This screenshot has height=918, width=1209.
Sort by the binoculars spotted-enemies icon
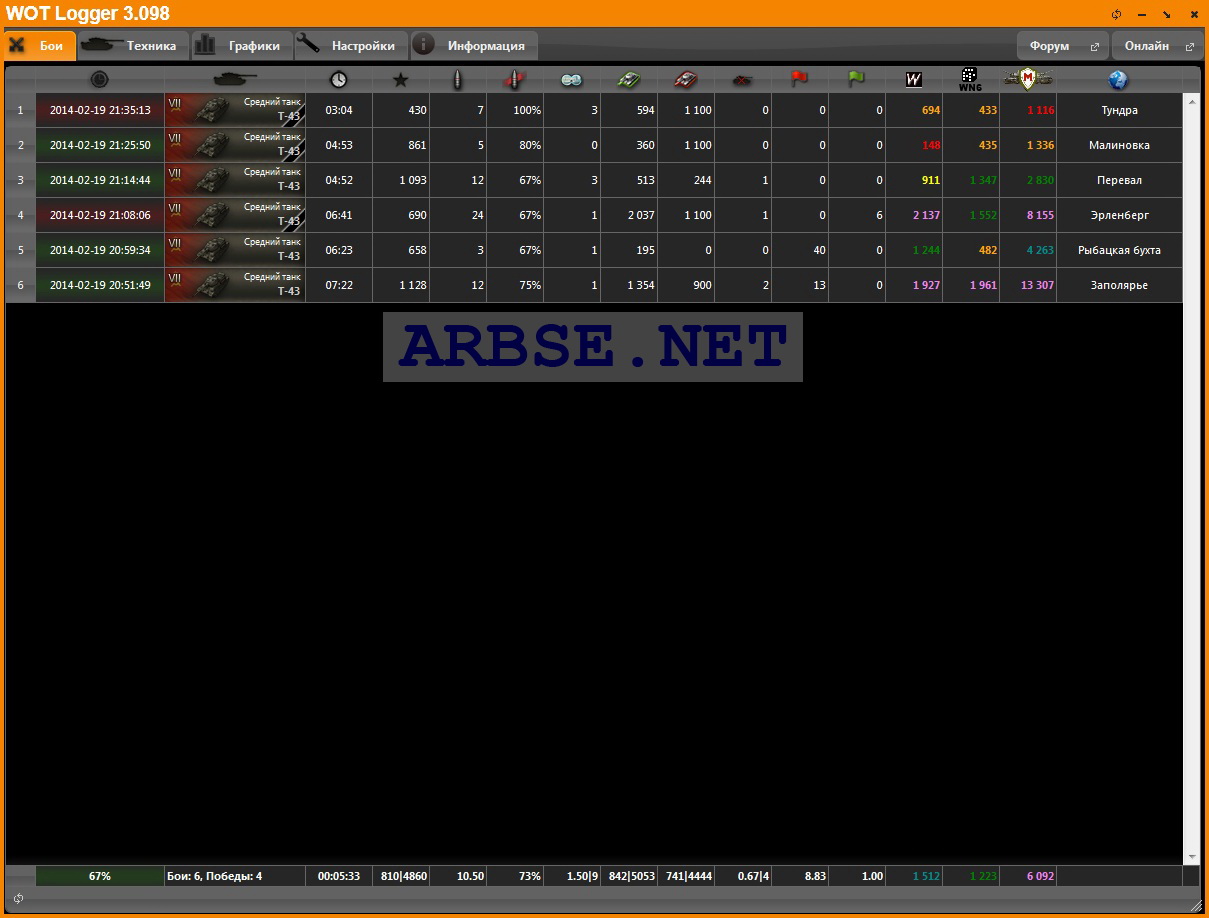click(x=571, y=80)
